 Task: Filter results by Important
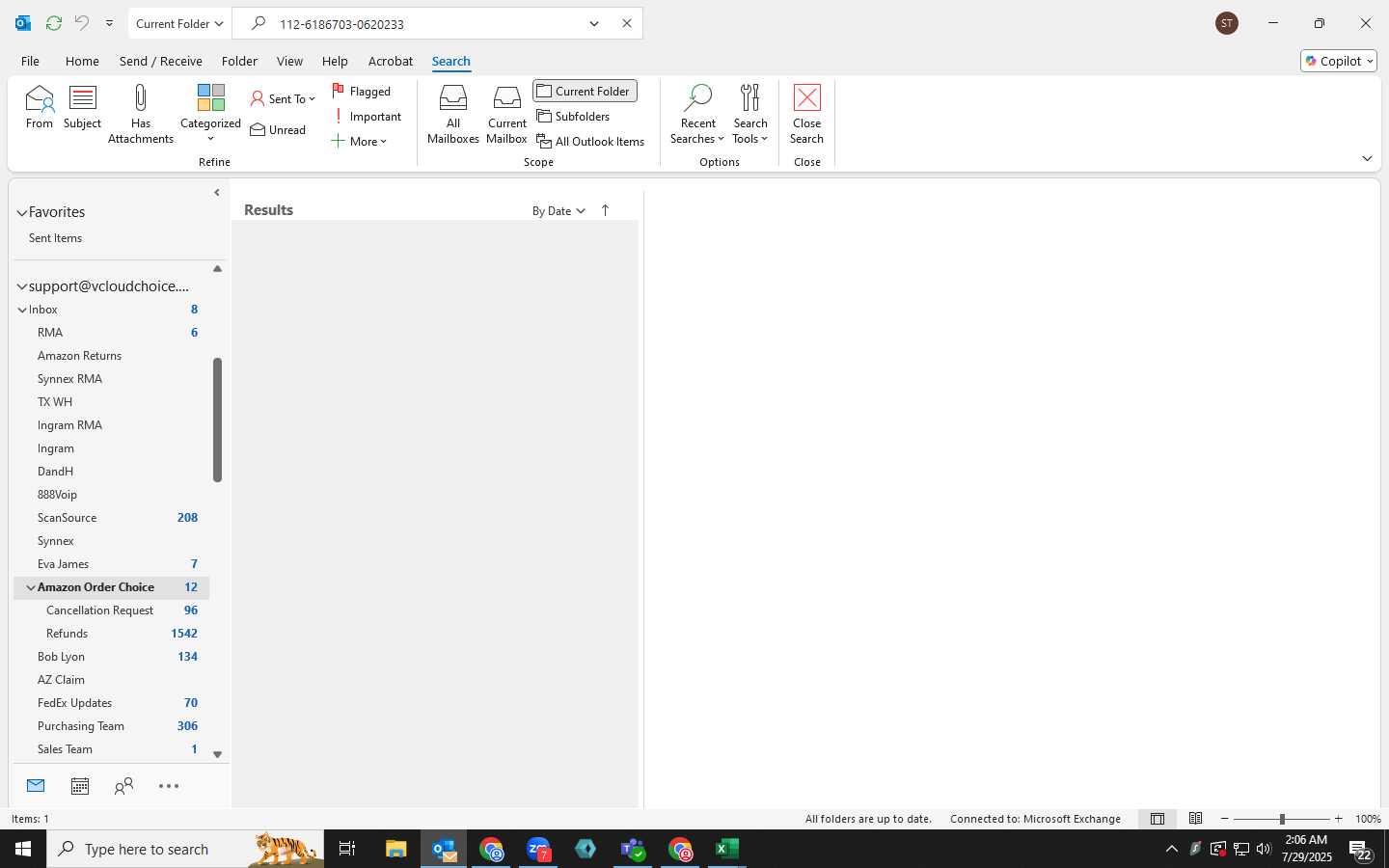pos(367,116)
